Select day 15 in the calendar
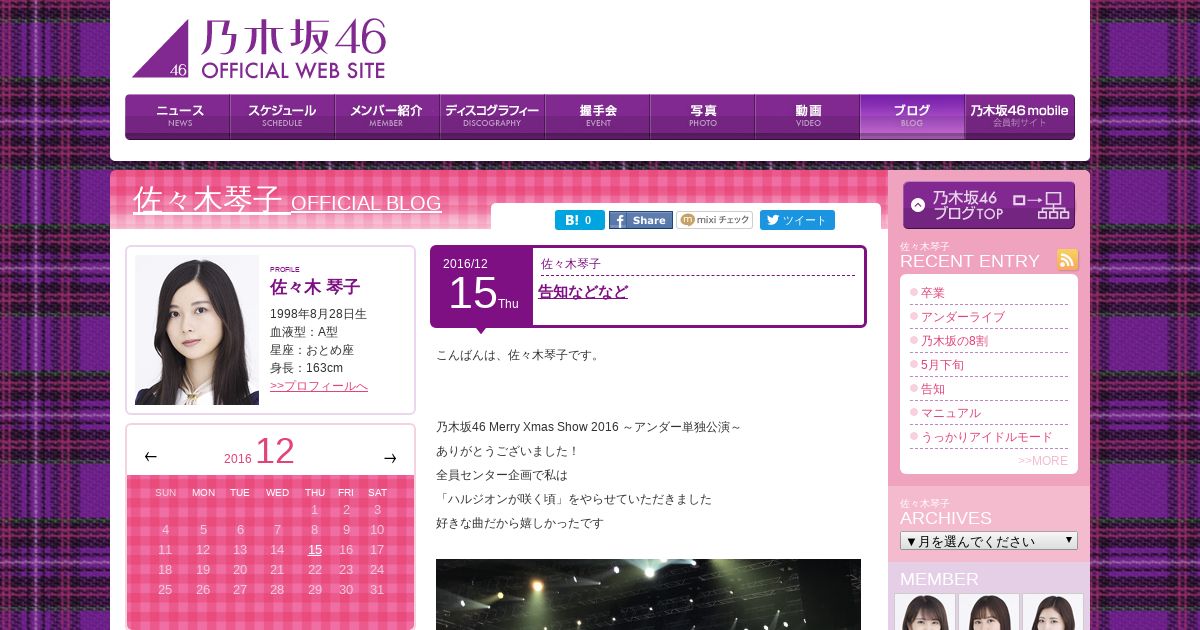This screenshot has height=630, width=1200. pyautogui.click(x=315, y=550)
